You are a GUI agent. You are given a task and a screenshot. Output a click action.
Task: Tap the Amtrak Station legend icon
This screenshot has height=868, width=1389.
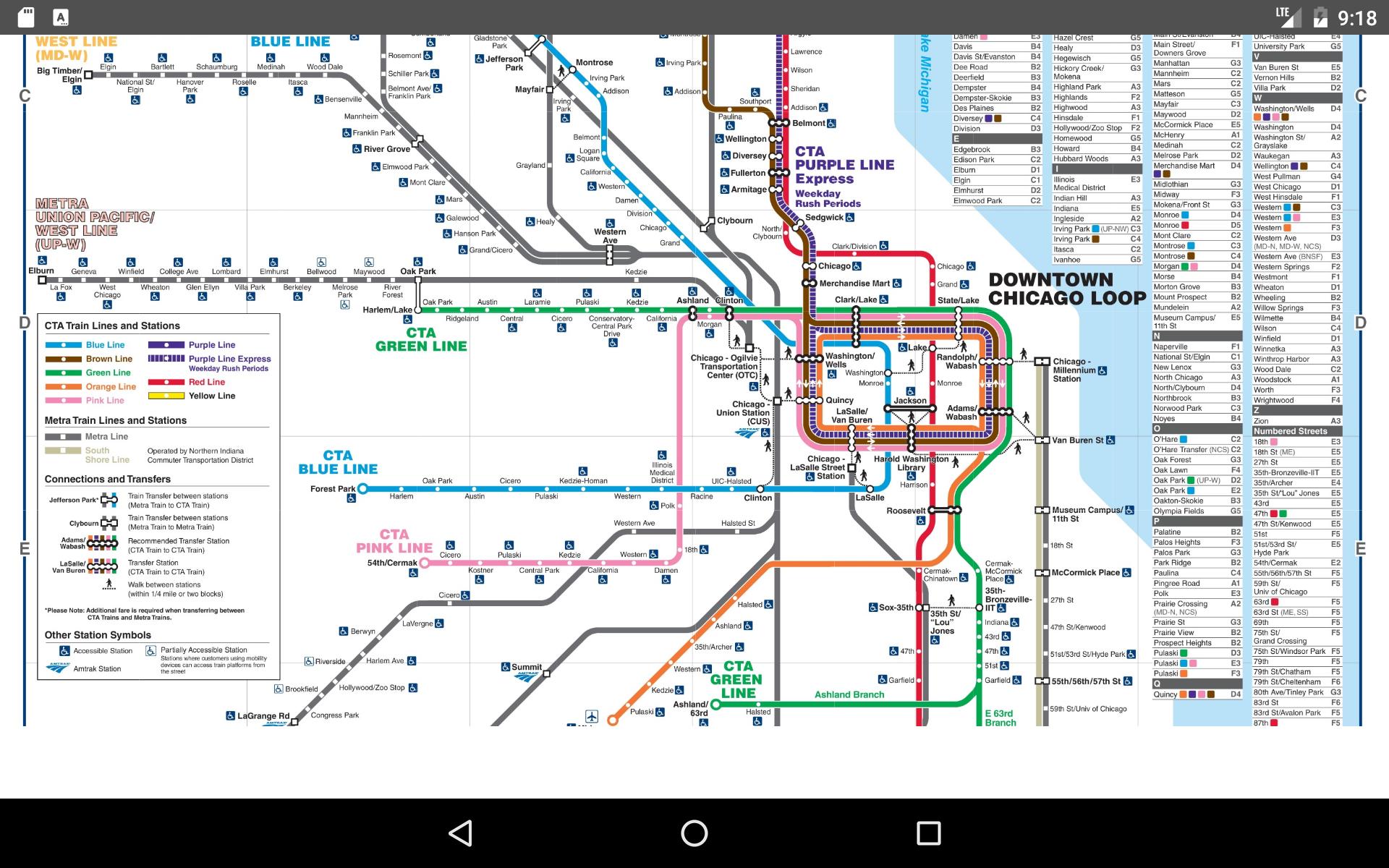(x=58, y=668)
